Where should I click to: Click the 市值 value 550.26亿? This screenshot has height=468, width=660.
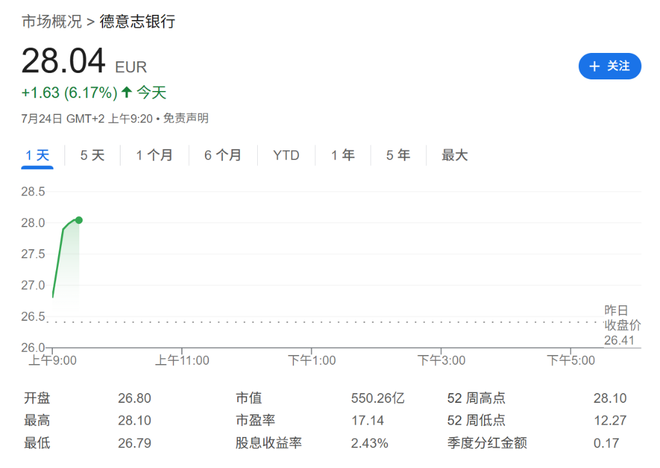378,398
